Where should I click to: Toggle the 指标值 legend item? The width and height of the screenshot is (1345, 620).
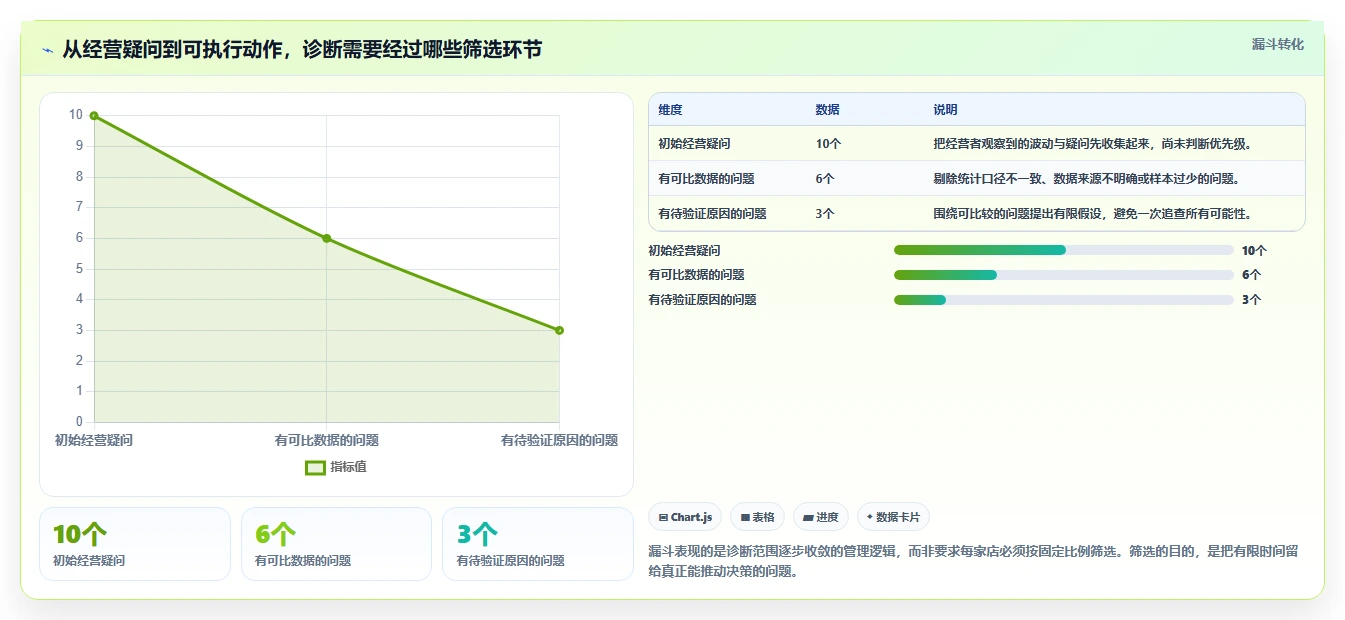tap(336, 467)
